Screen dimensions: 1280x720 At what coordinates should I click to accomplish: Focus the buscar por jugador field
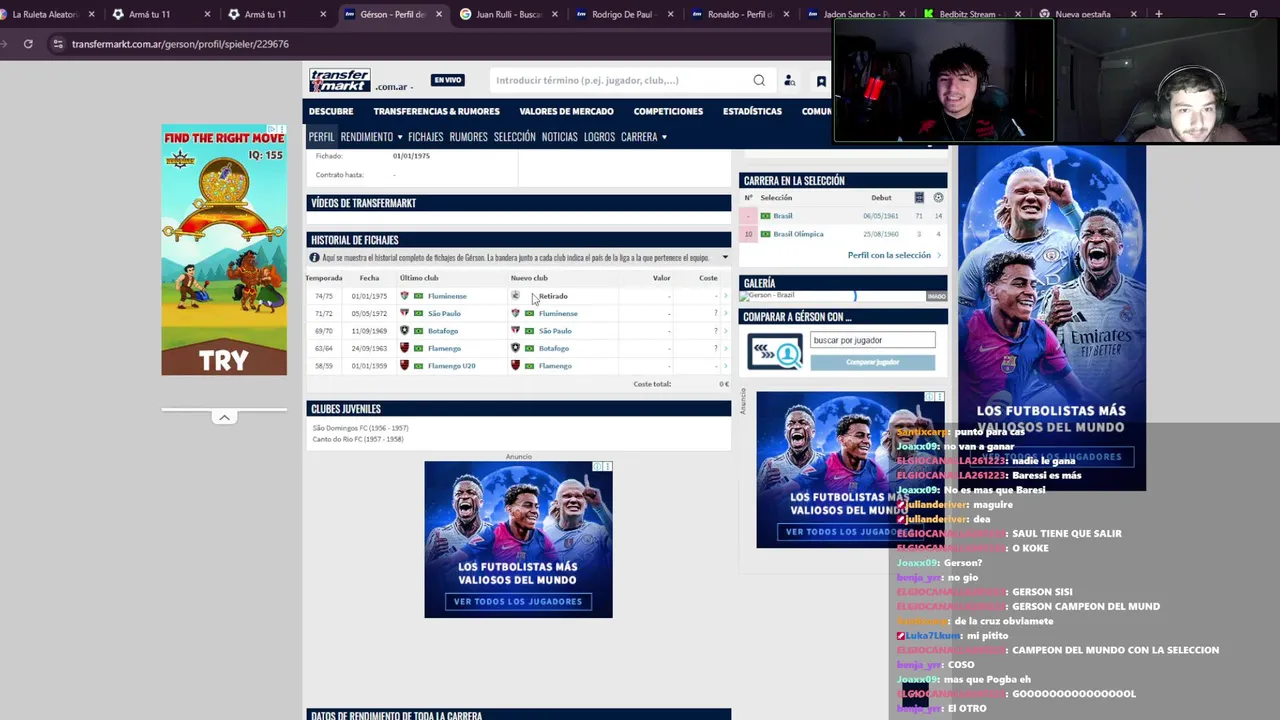872,340
